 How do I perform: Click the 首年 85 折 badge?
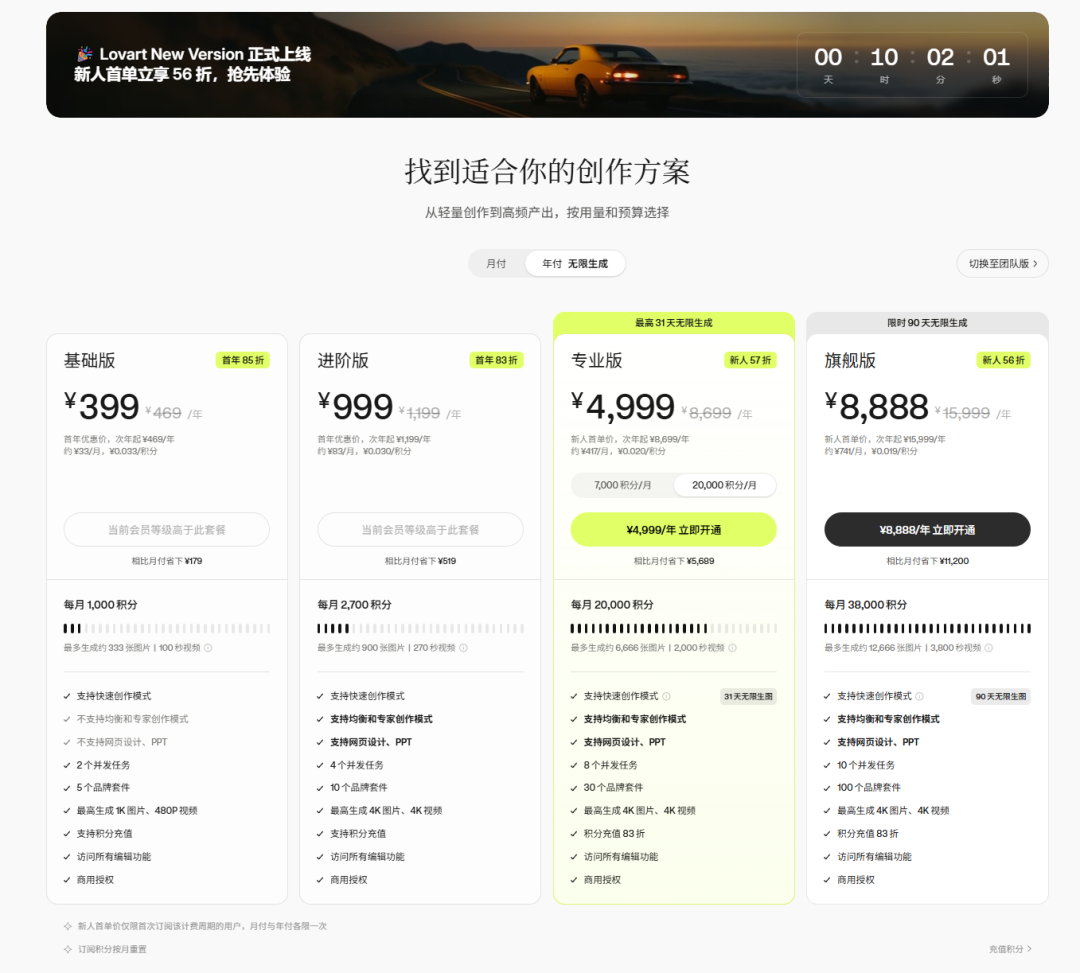click(x=242, y=360)
